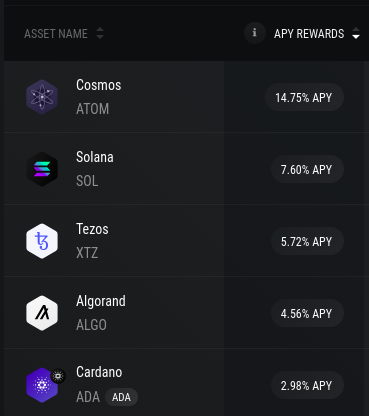Click the APY REWARDS column header
Viewport: 369px width, 416px height.
[309, 34]
